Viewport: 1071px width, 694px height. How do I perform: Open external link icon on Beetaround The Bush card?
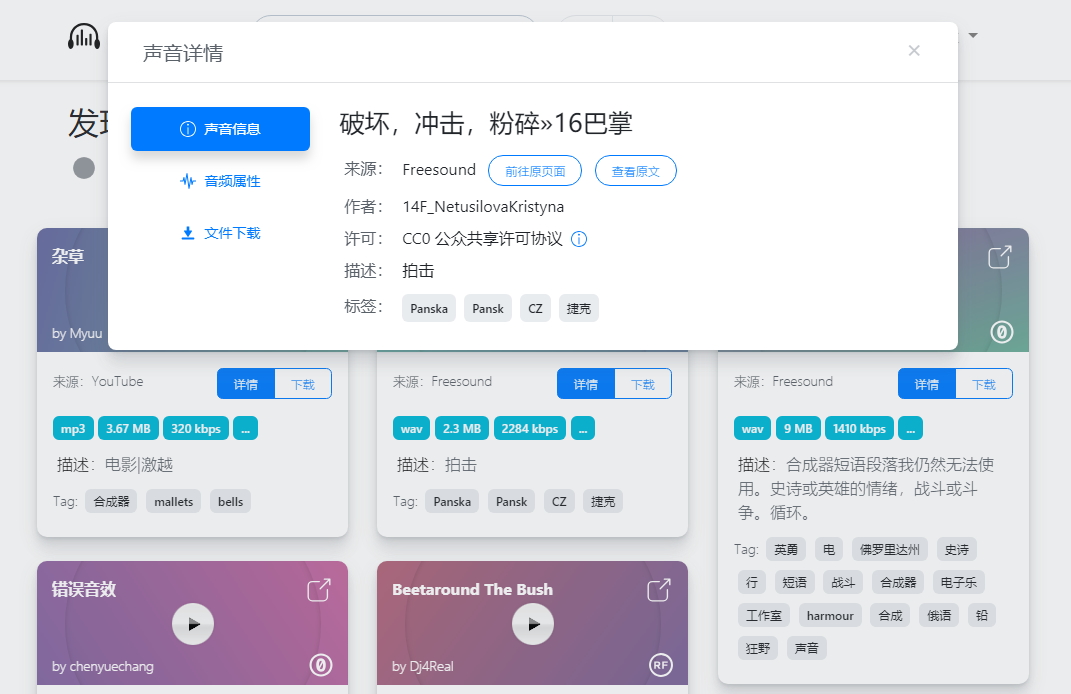659,591
